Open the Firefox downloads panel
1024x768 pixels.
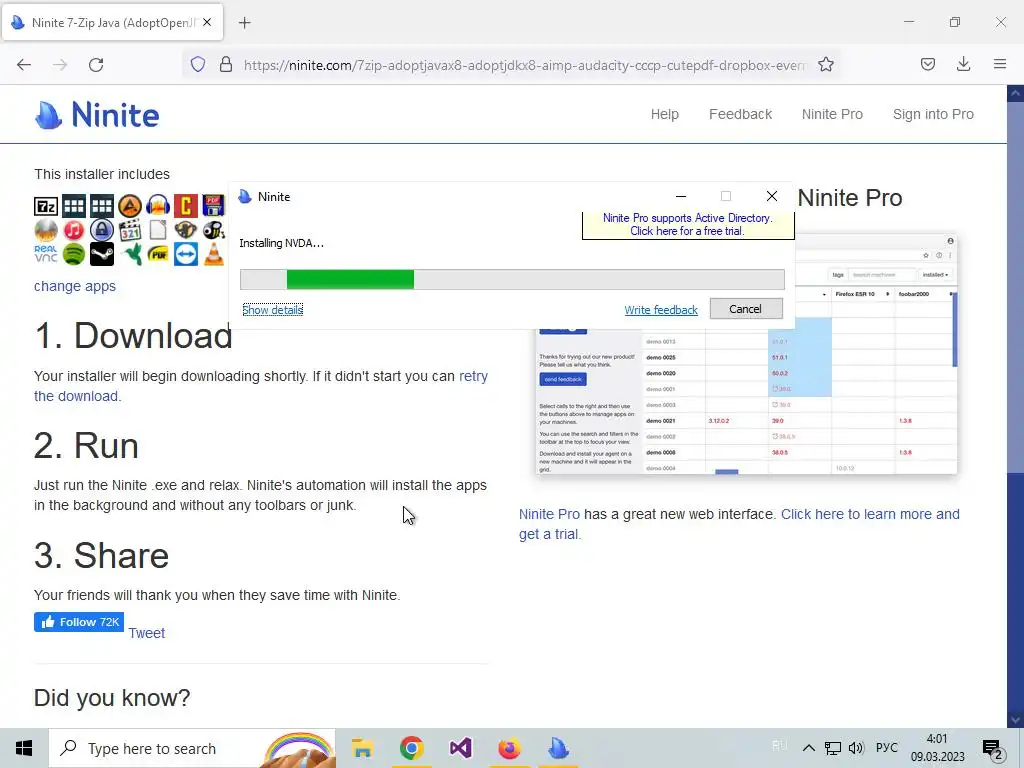click(963, 64)
